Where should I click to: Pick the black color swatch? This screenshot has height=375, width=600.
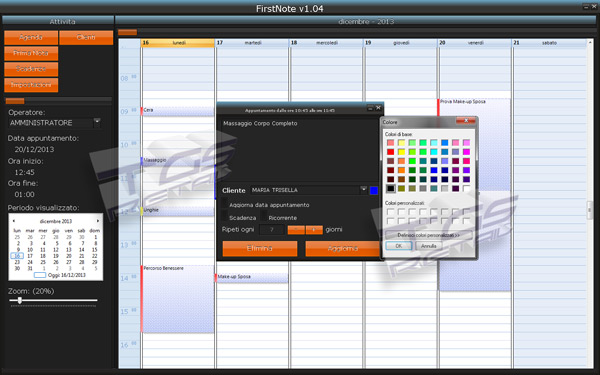coord(390,188)
